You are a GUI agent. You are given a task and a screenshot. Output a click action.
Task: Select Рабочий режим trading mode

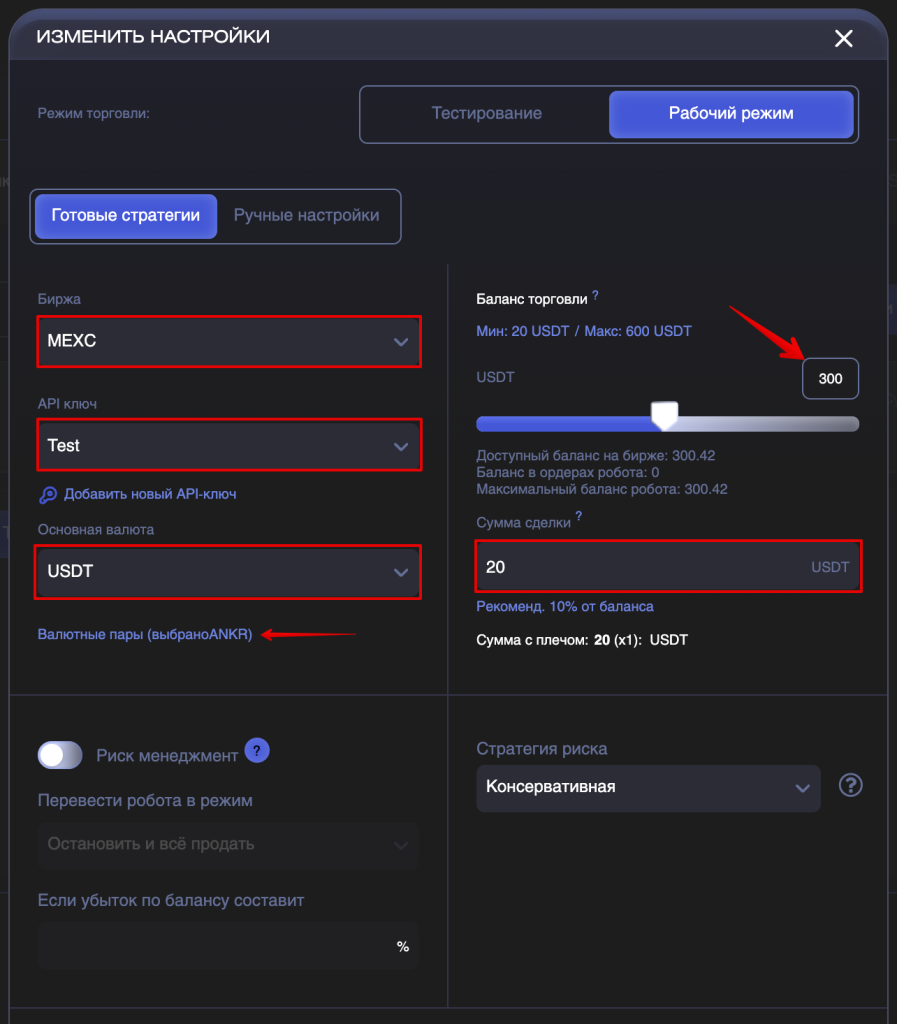click(x=731, y=114)
